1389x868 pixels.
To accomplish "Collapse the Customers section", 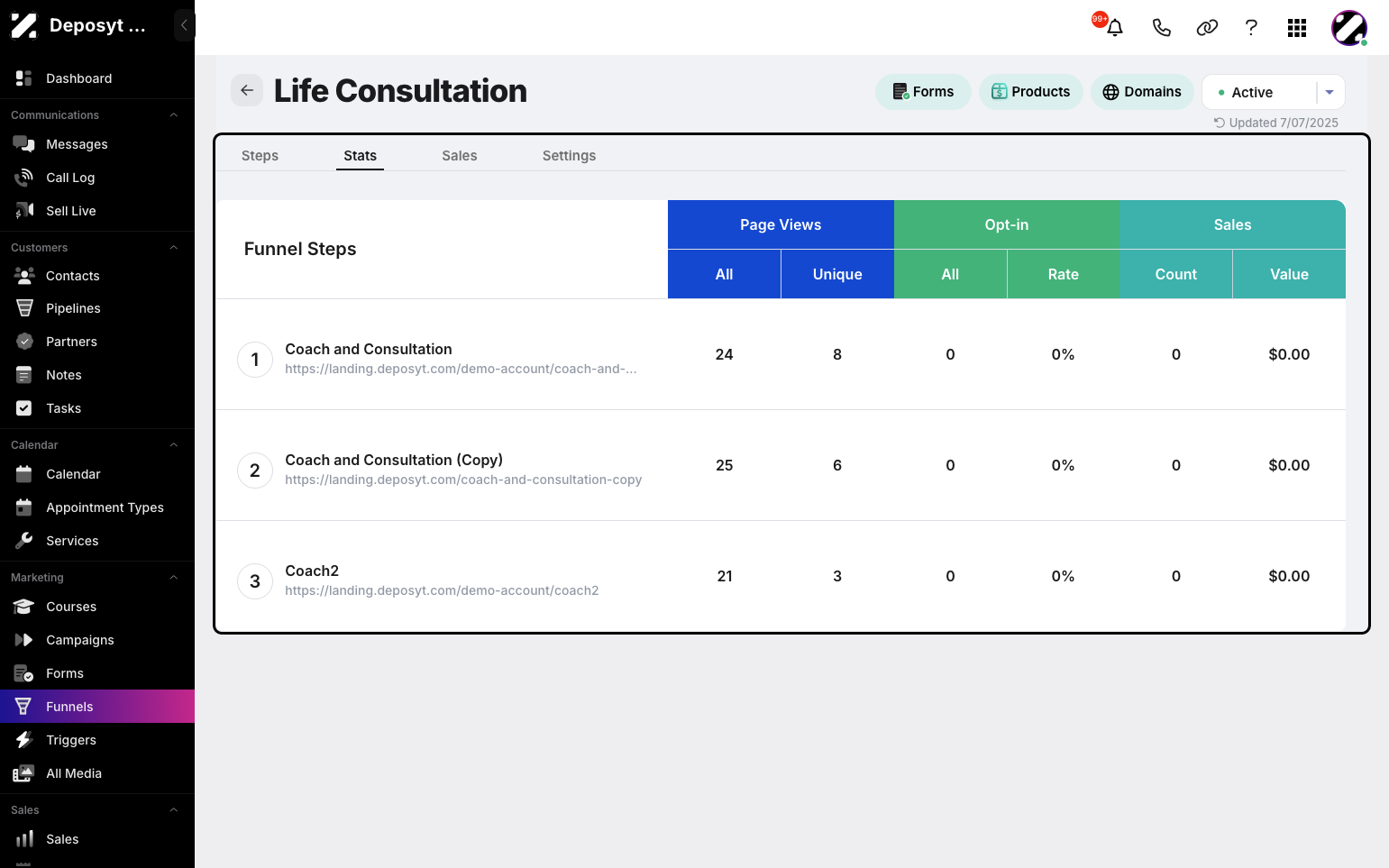I will coord(174,248).
